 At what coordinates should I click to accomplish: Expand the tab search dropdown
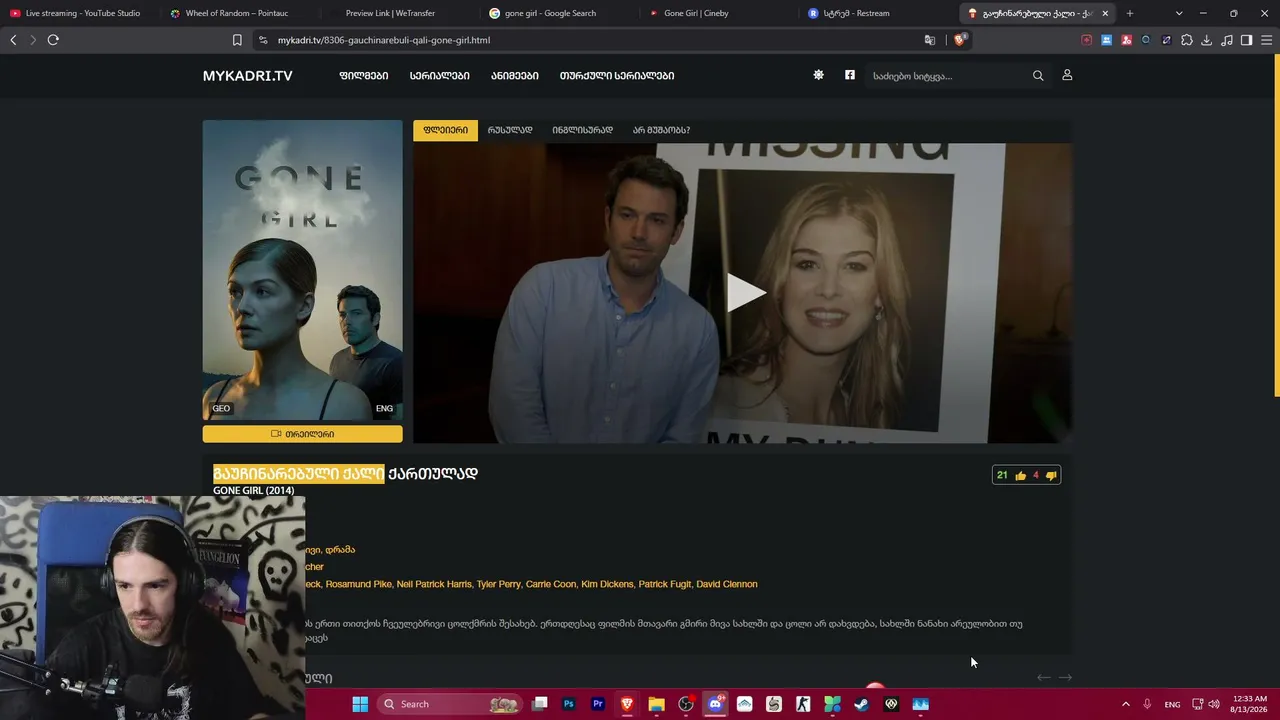click(x=1179, y=13)
